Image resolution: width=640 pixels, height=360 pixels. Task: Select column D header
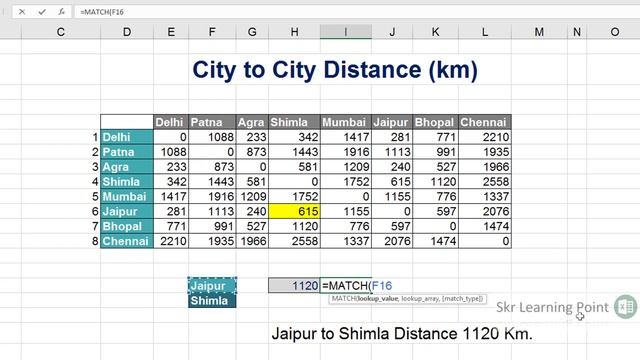point(127,32)
